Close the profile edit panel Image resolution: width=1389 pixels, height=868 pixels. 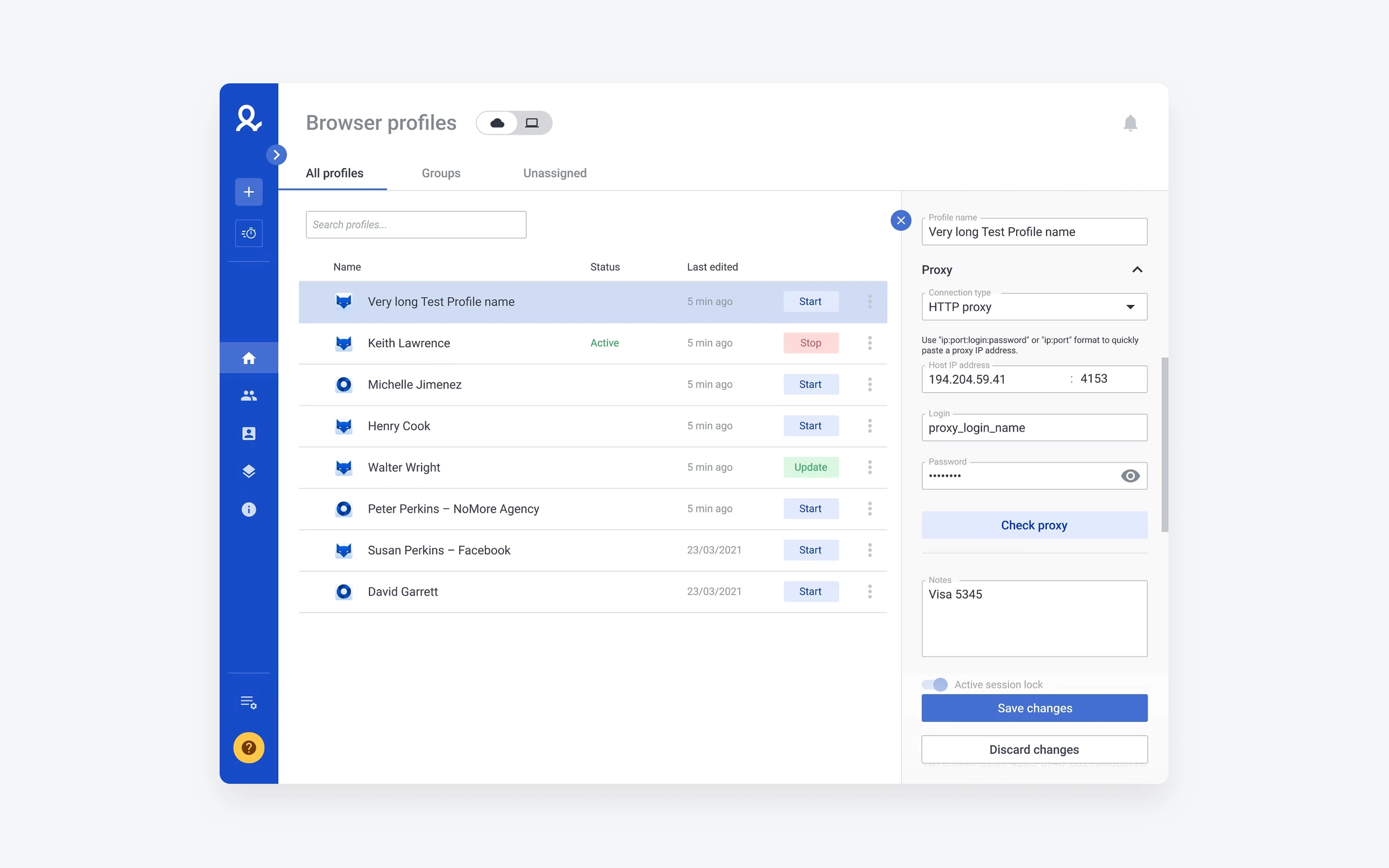point(901,220)
